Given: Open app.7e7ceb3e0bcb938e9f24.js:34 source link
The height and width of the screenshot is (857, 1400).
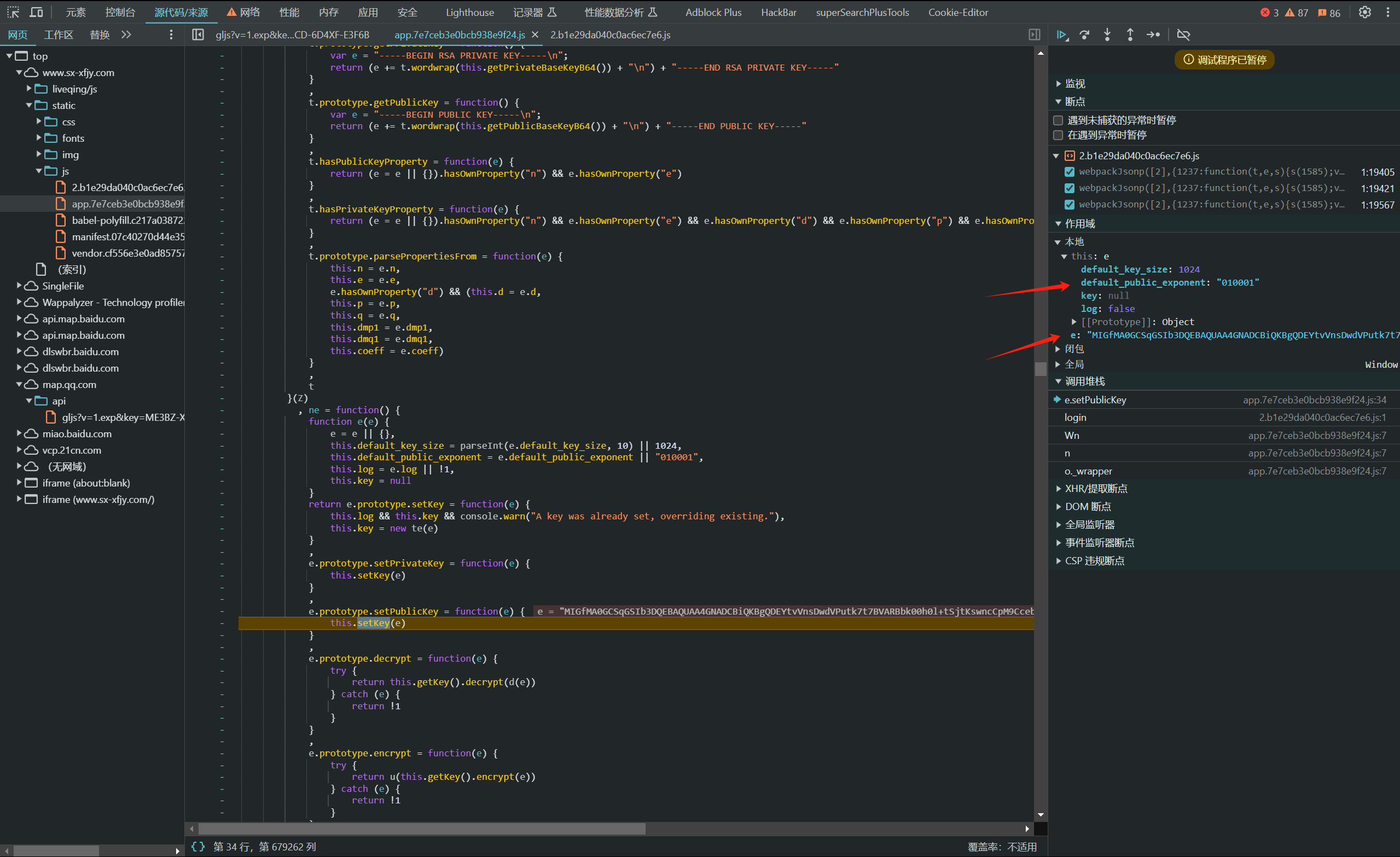Looking at the screenshot, I should pyautogui.click(x=1314, y=400).
